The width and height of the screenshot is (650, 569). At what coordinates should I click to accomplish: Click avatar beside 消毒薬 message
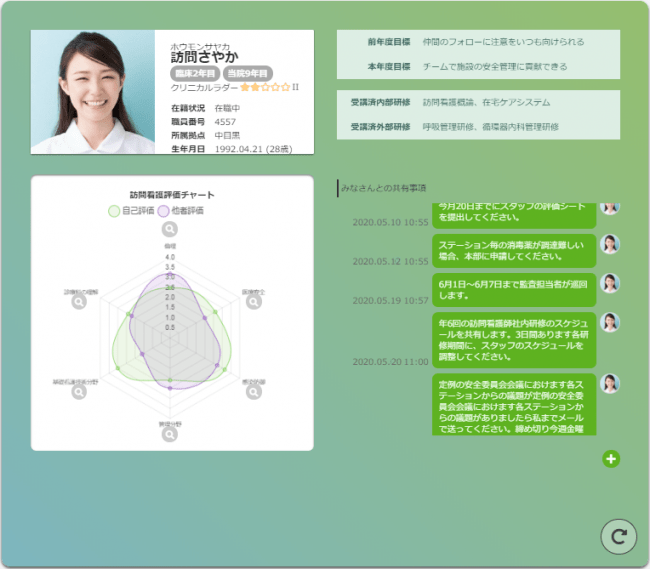coord(610,244)
